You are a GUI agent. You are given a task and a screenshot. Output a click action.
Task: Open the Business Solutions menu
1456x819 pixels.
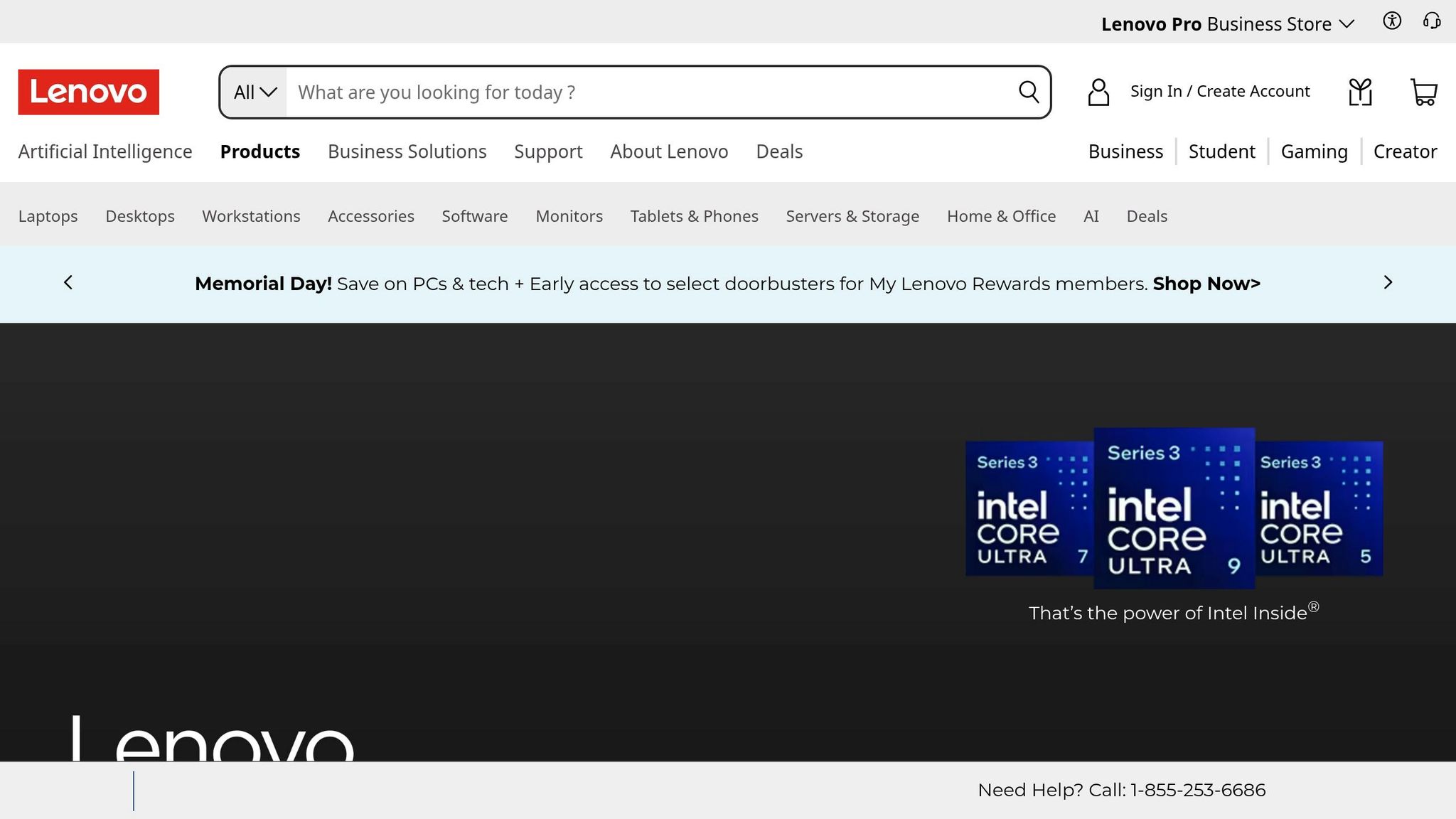pos(407,151)
